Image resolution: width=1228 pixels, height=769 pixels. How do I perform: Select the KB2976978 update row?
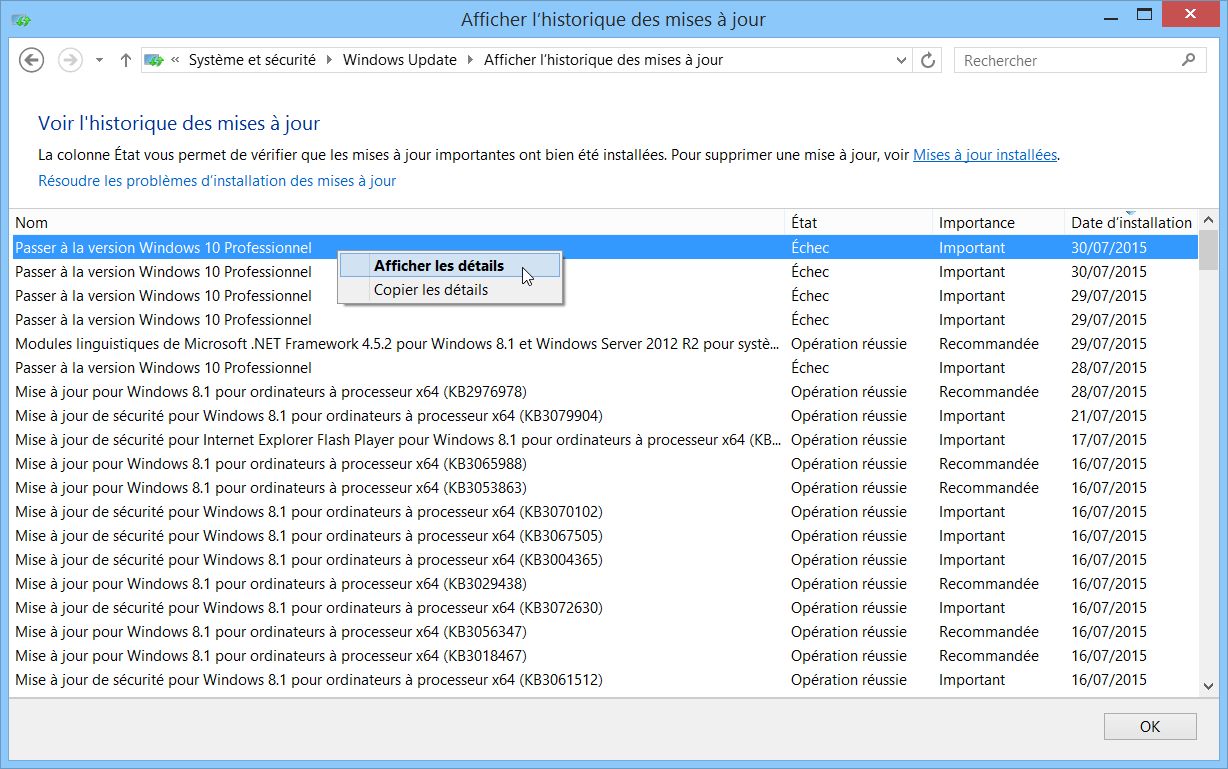click(605, 392)
